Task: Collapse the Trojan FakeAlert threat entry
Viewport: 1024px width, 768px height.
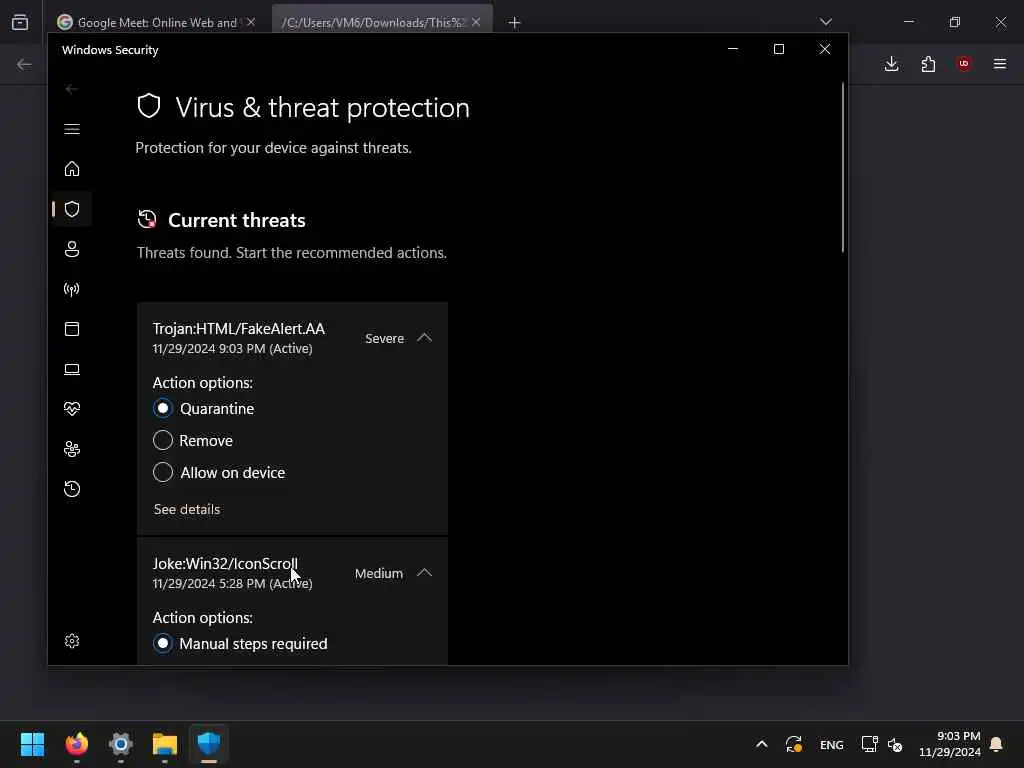Action: point(424,338)
